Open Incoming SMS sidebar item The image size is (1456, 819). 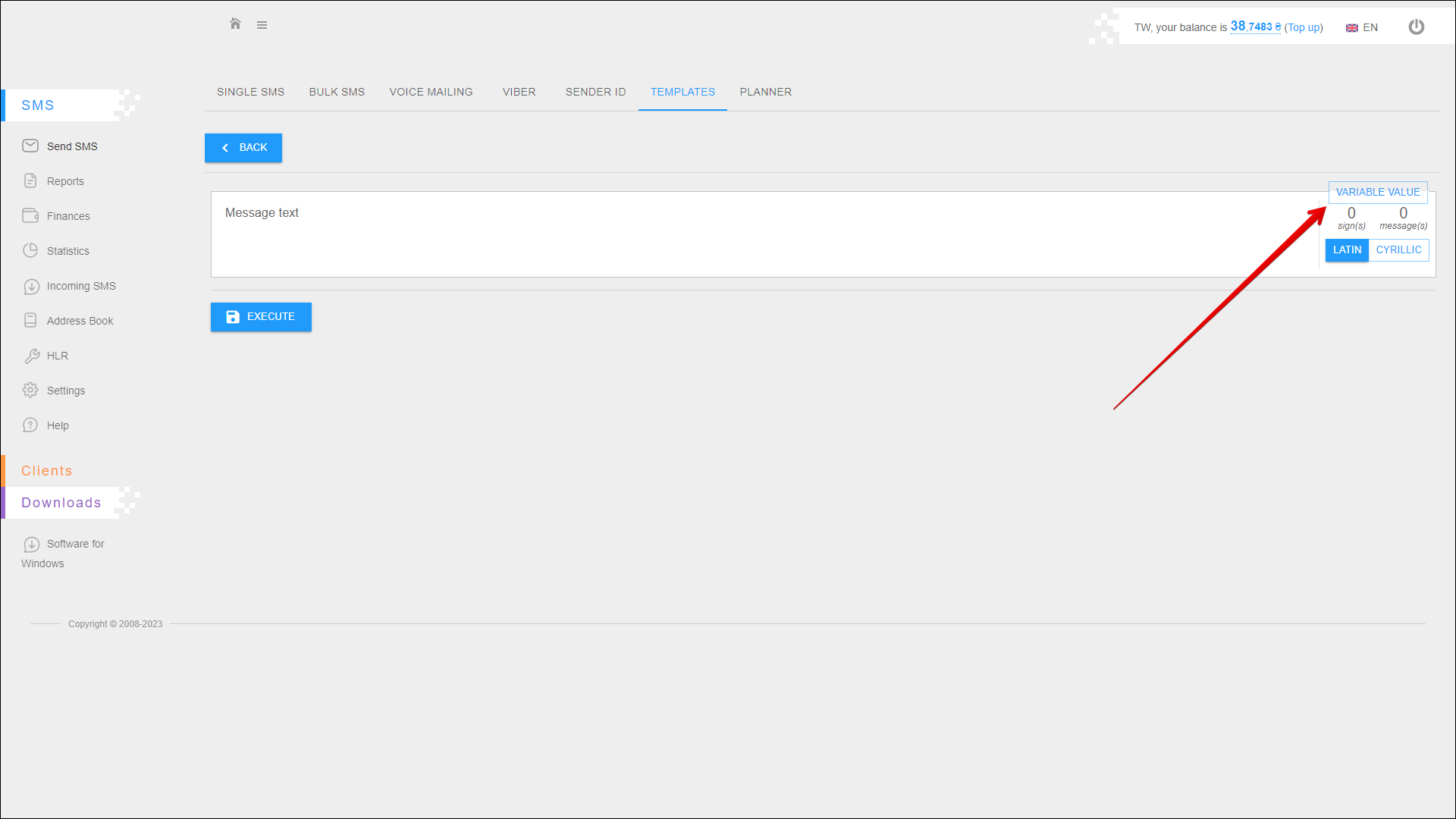click(x=80, y=286)
